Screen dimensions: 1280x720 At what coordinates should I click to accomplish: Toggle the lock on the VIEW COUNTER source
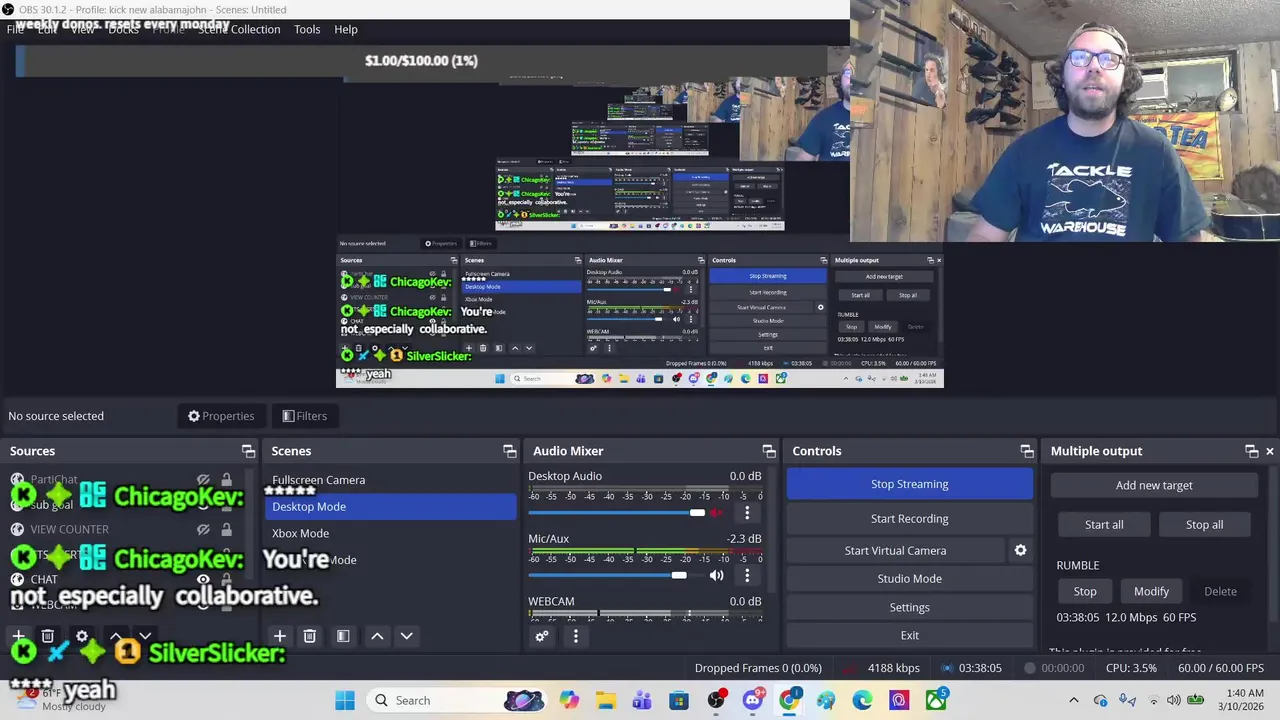pos(227,529)
